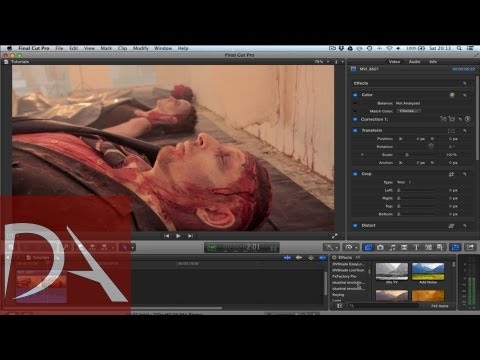Viewport: 480px width, 360px height.
Task: Toggle the Transform checkbox
Action: pyautogui.click(x=355, y=130)
